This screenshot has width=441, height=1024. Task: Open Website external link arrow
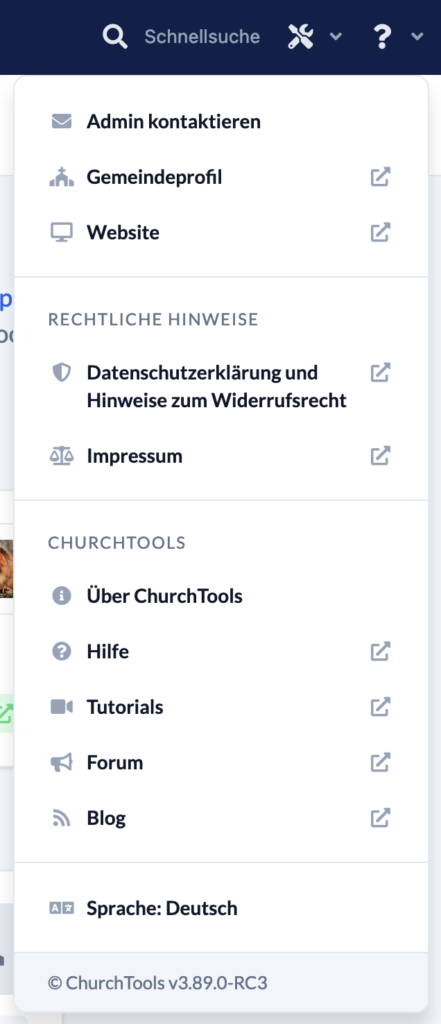coord(380,232)
